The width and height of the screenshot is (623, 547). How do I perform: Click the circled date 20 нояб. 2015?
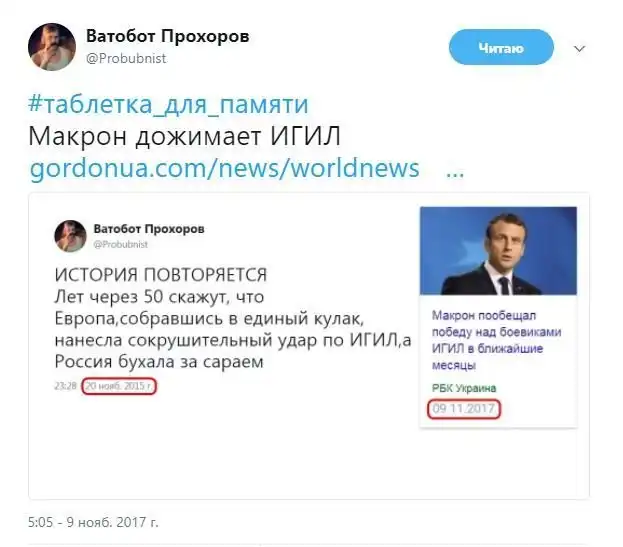click(118, 386)
